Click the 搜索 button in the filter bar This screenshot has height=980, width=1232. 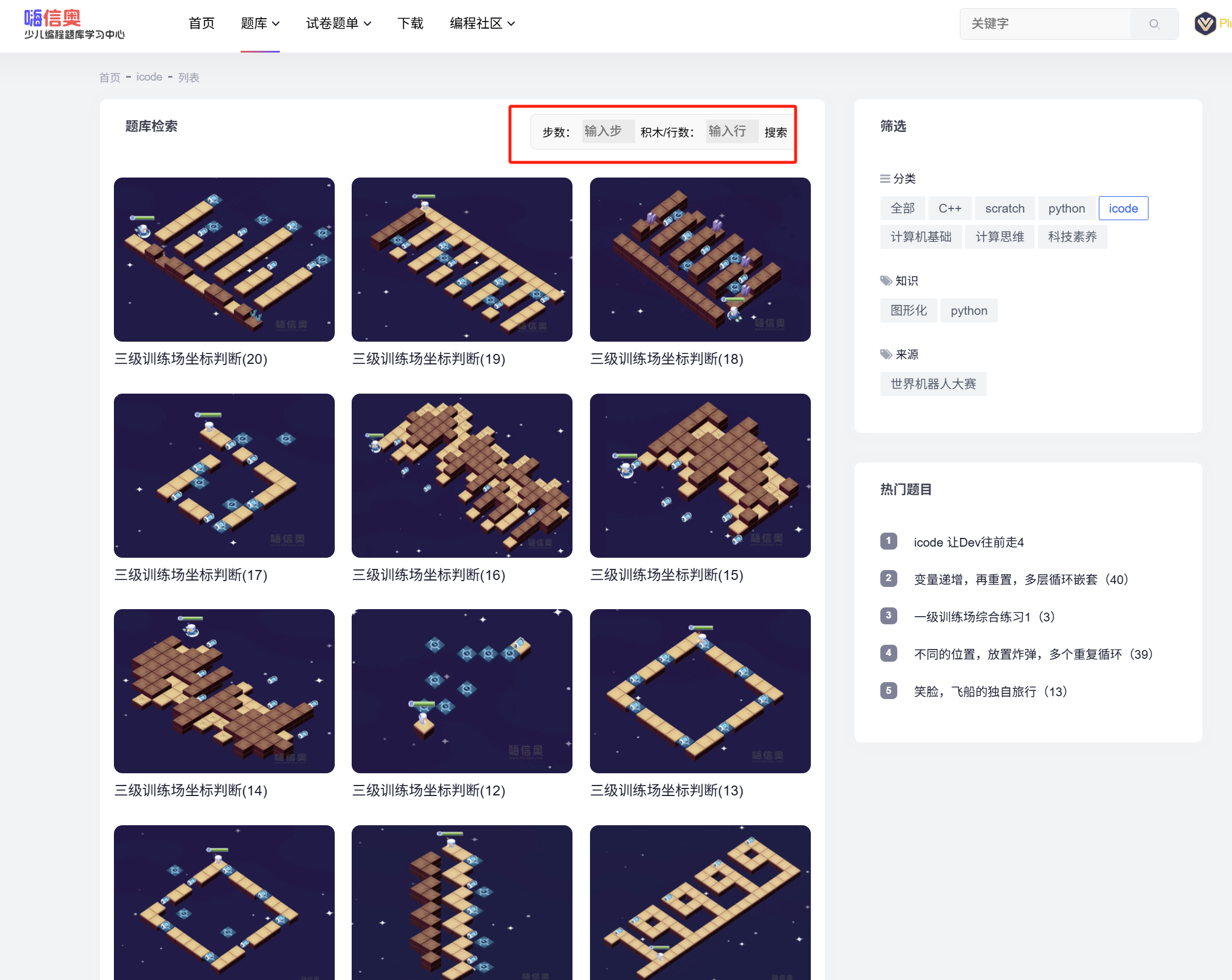tap(775, 133)
